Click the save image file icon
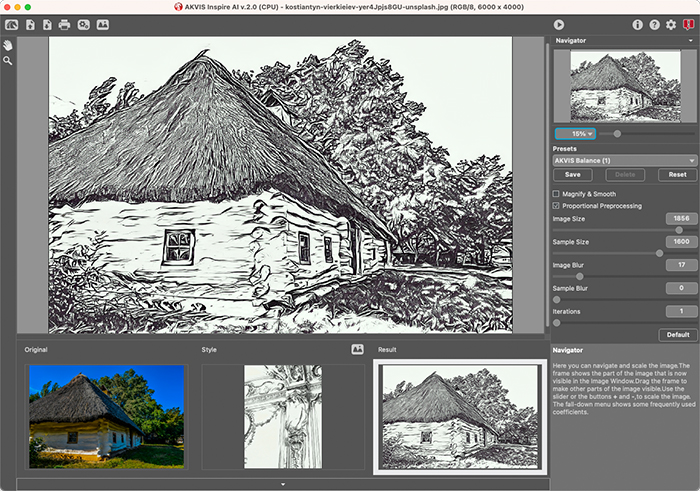The height and width of the screenshot is (491, 700). (x=46, y=24)
